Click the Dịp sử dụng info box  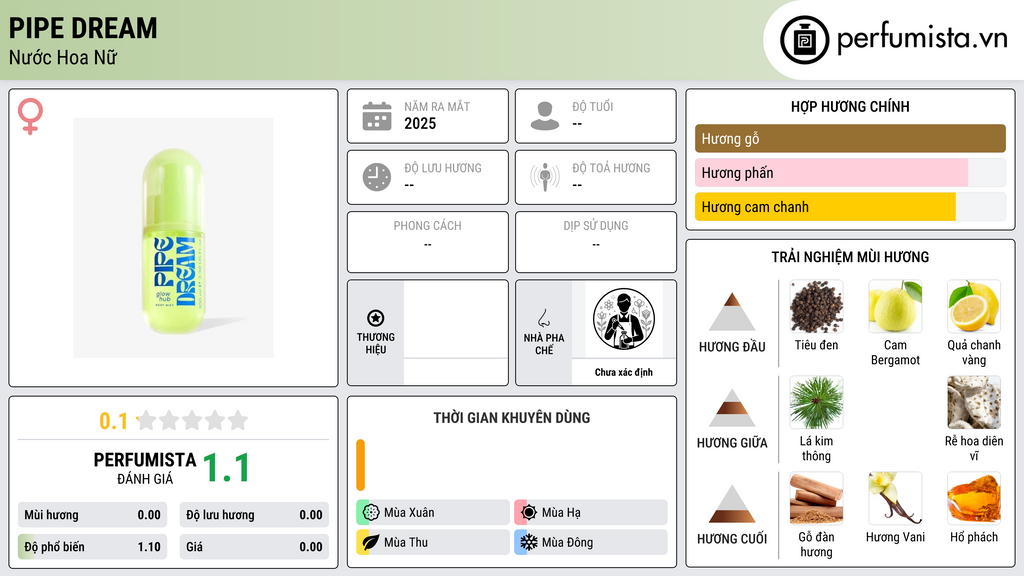click(x=596, y=242)
